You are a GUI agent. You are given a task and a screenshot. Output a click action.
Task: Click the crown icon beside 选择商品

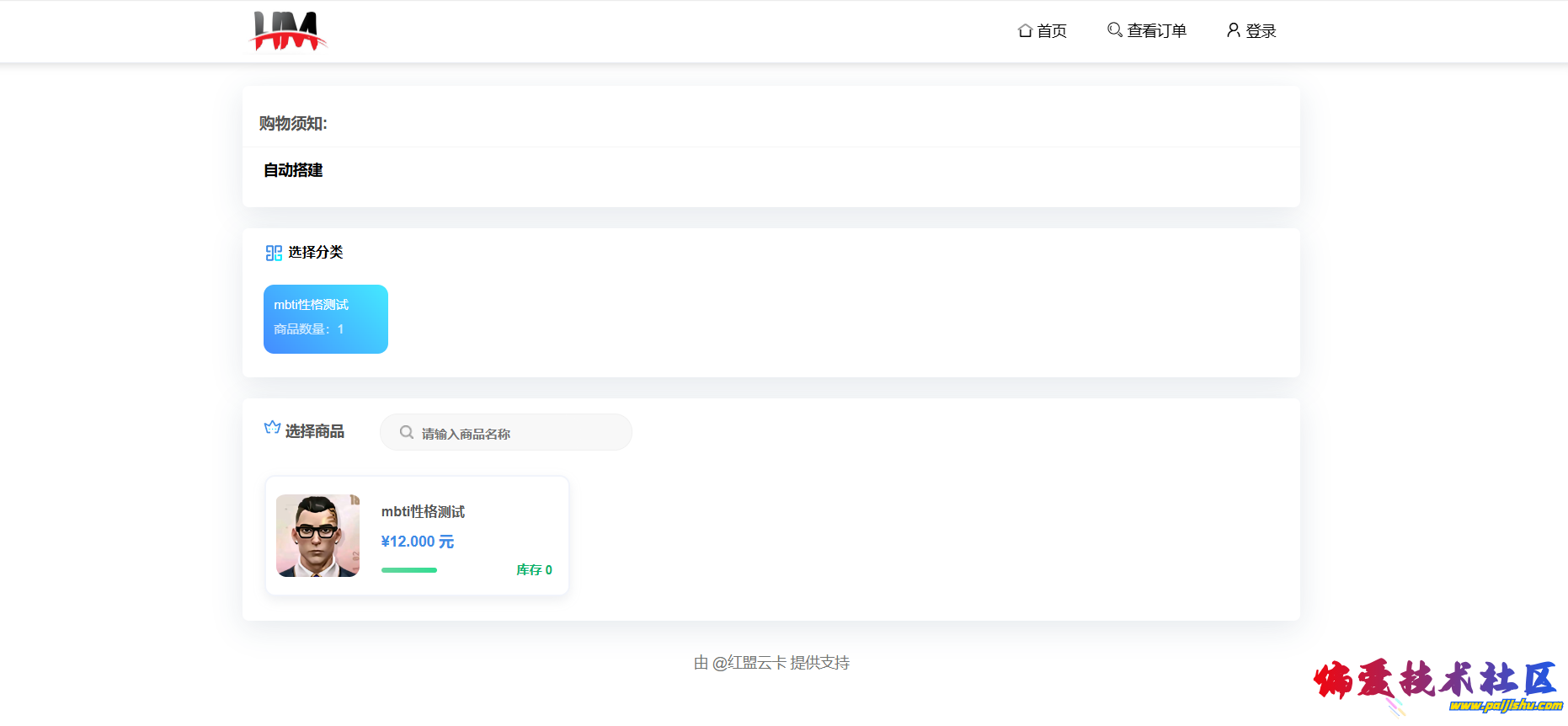272,428
